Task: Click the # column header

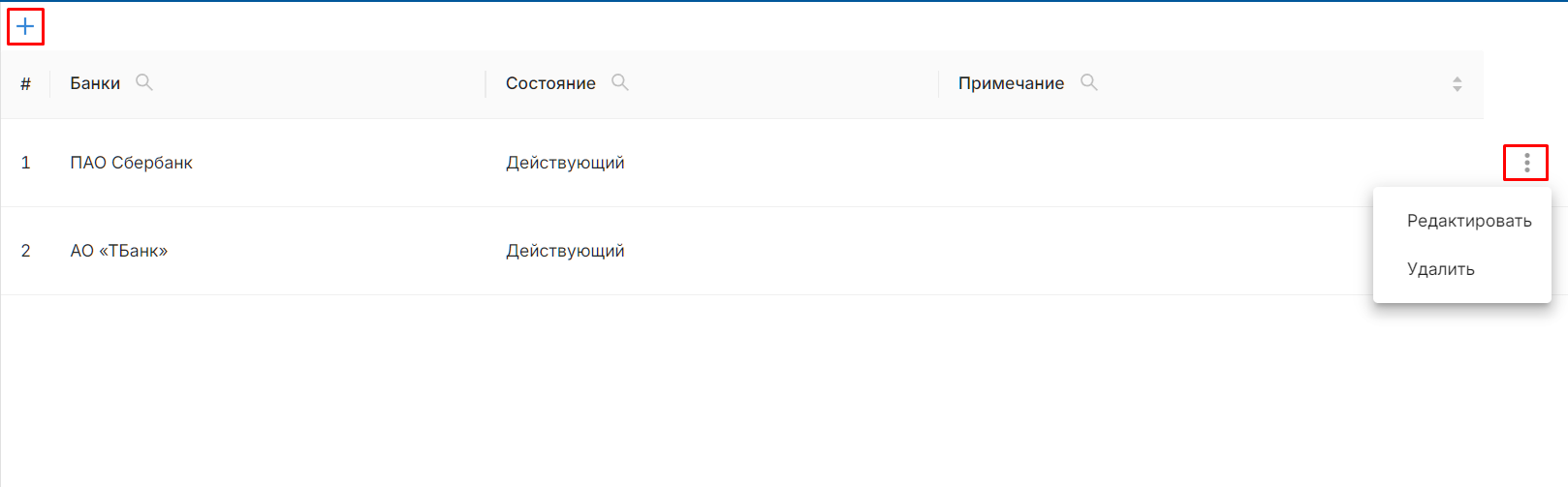Action: coord(25,84)
